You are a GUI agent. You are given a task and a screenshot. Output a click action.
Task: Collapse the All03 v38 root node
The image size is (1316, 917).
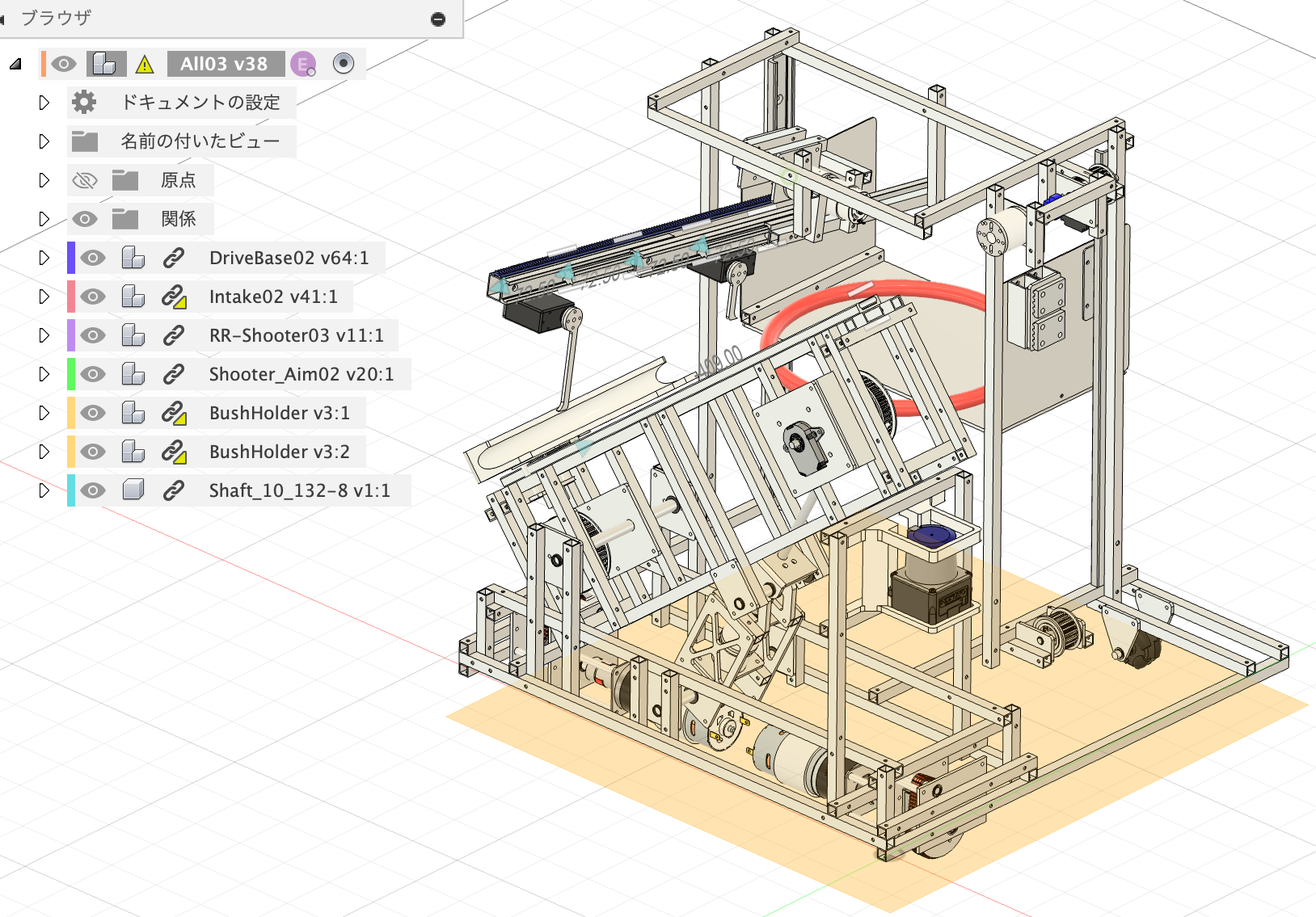pos(15,65)
